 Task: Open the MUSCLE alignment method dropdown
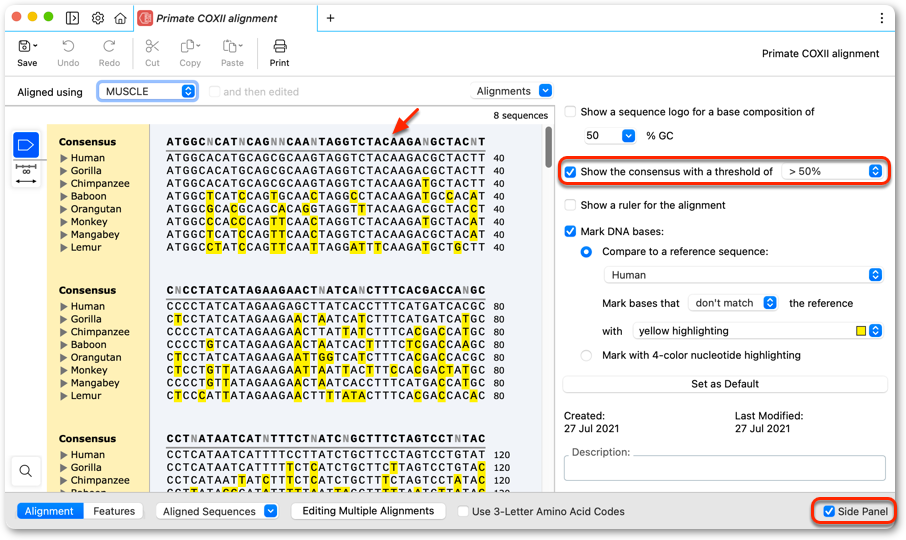tap(148, 91)
